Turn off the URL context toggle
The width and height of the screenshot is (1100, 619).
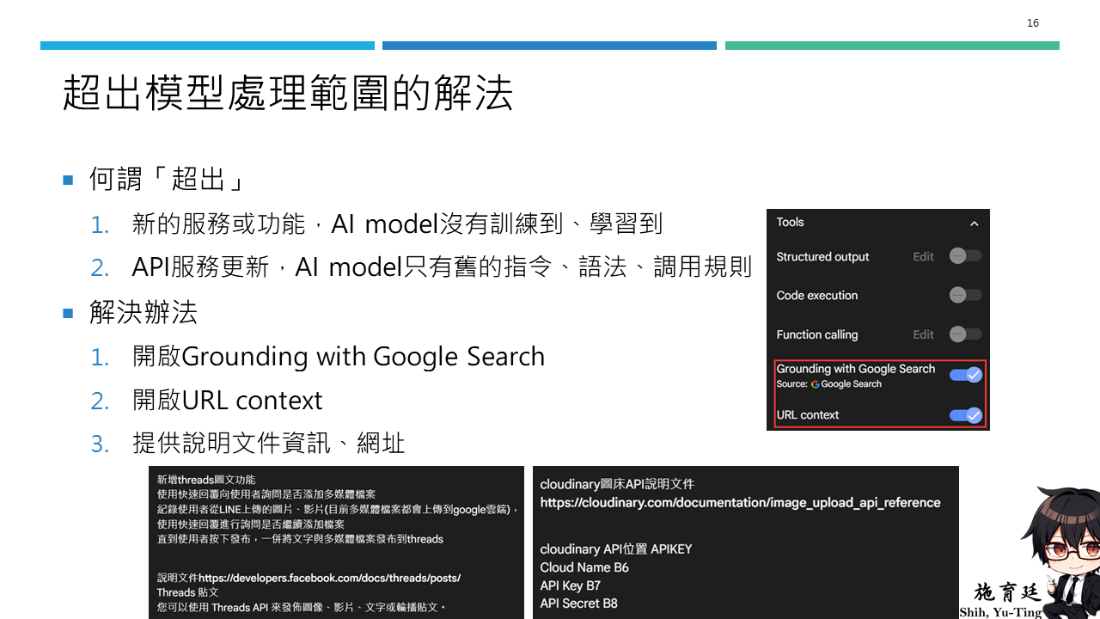click(x=965, y=415)
